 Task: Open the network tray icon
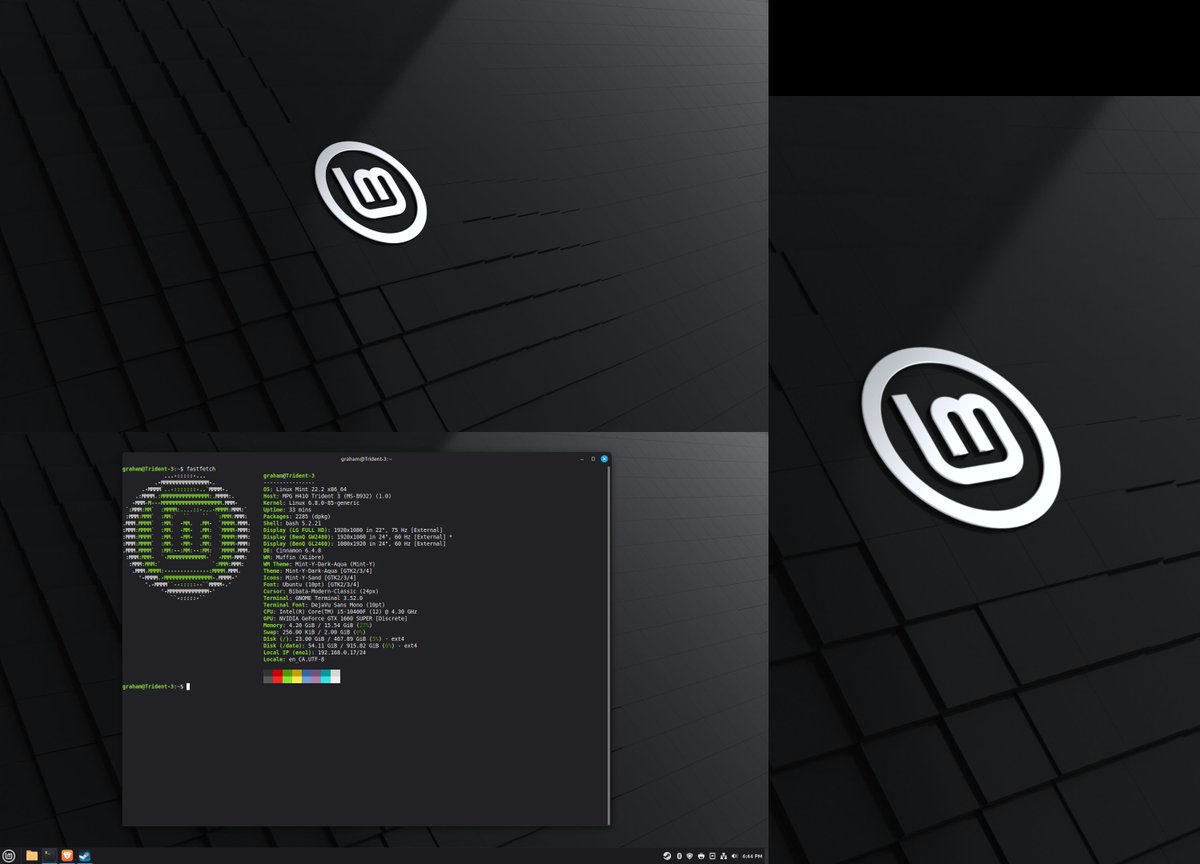724,856
